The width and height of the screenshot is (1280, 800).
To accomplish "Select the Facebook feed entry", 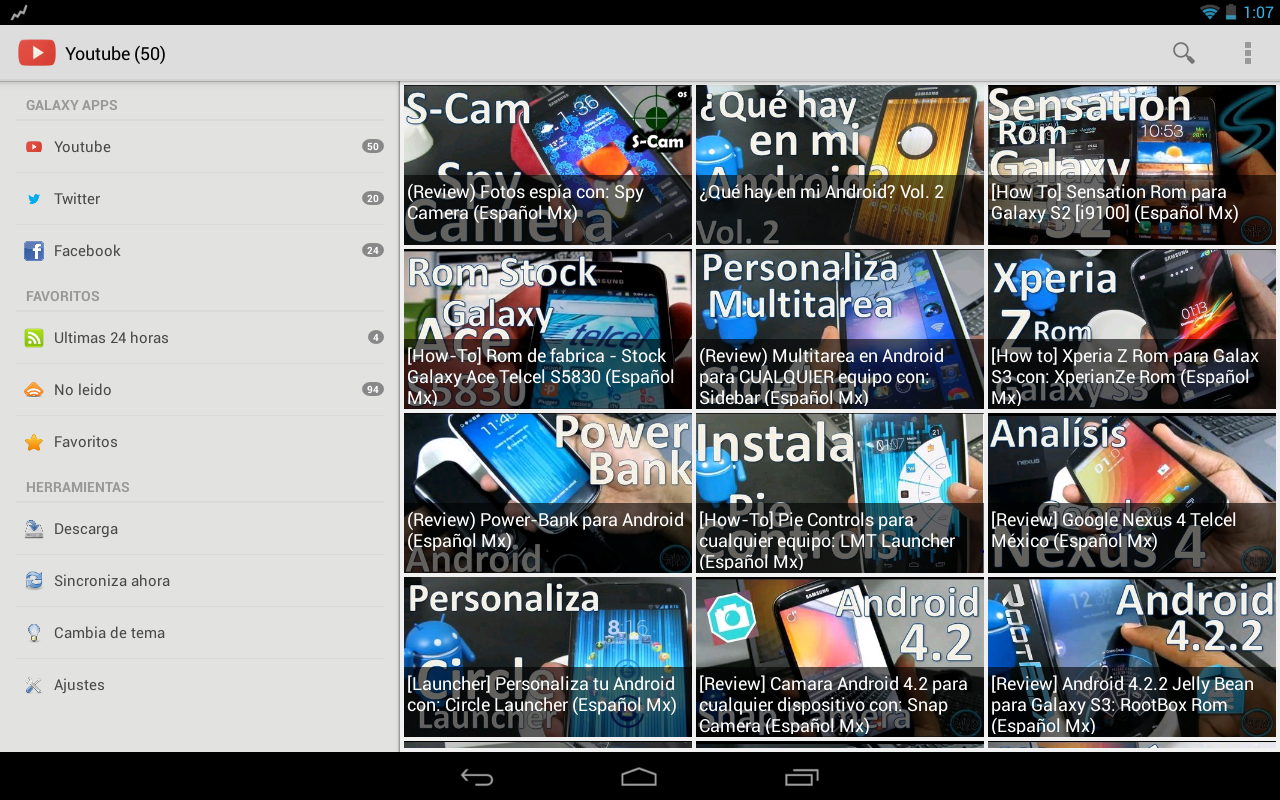I will pyautogui.click(x=200, y=251).
